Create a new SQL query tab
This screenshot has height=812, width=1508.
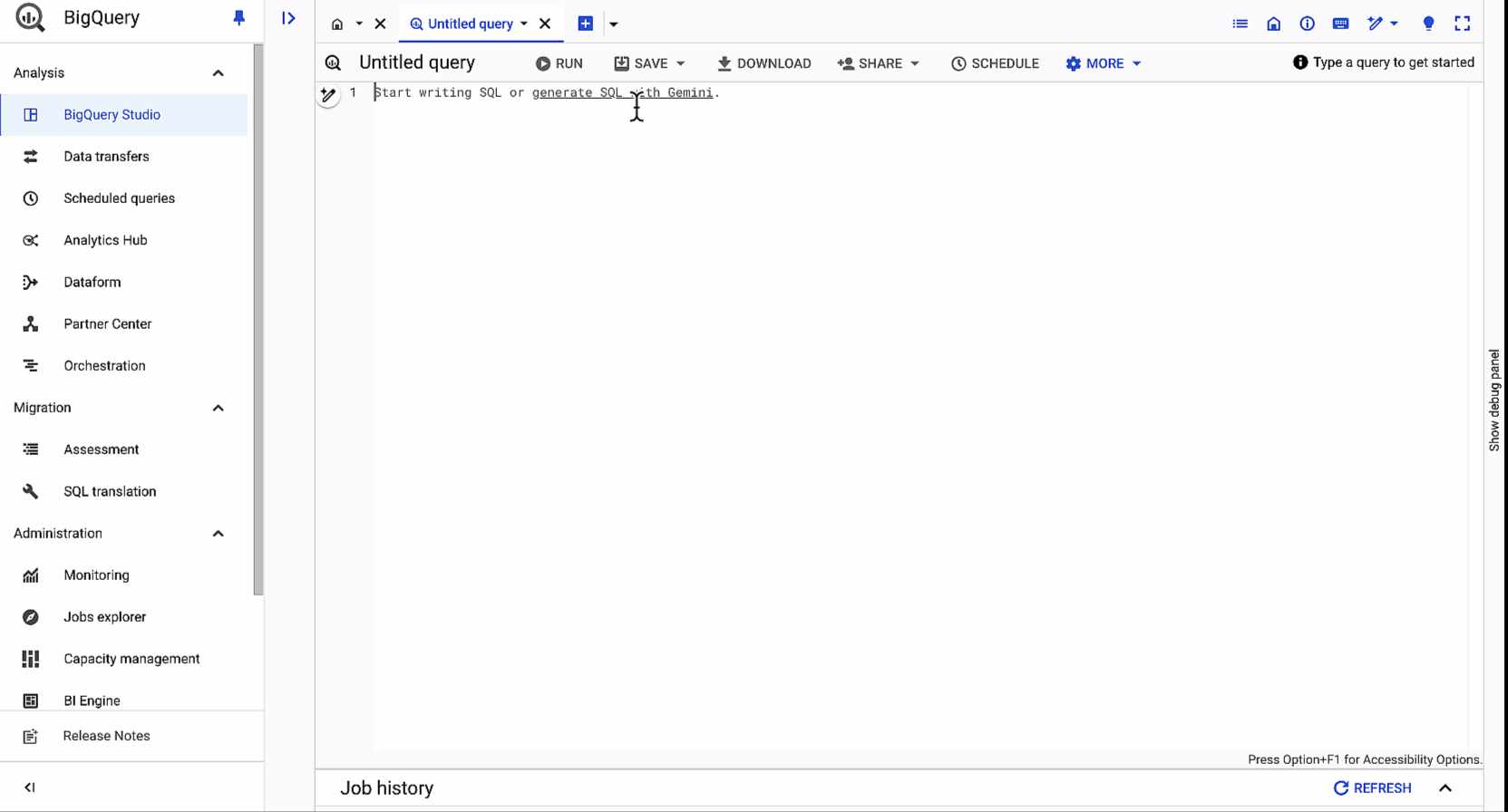click(x=586, y=24)
